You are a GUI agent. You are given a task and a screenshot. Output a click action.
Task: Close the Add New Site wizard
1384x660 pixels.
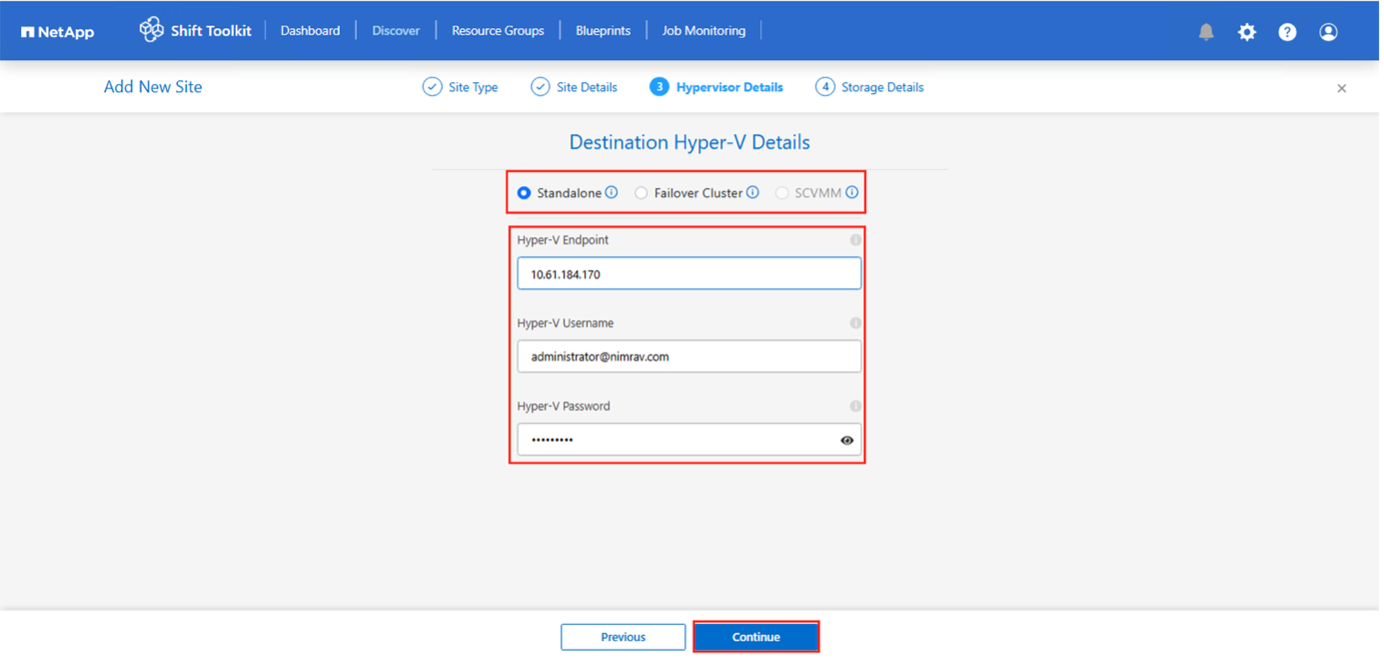[1341, 88]
